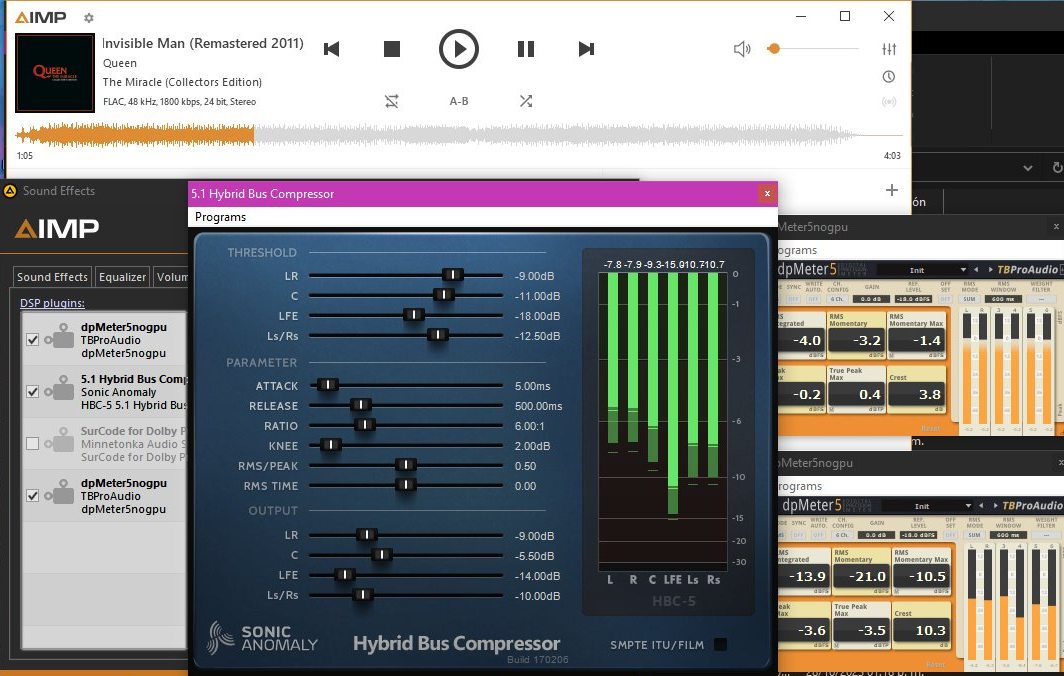Skip to next track in AIMP

[586, 49]
